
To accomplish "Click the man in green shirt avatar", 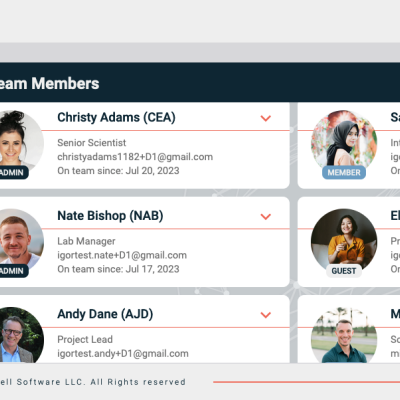I will click(x=344, y=335).
